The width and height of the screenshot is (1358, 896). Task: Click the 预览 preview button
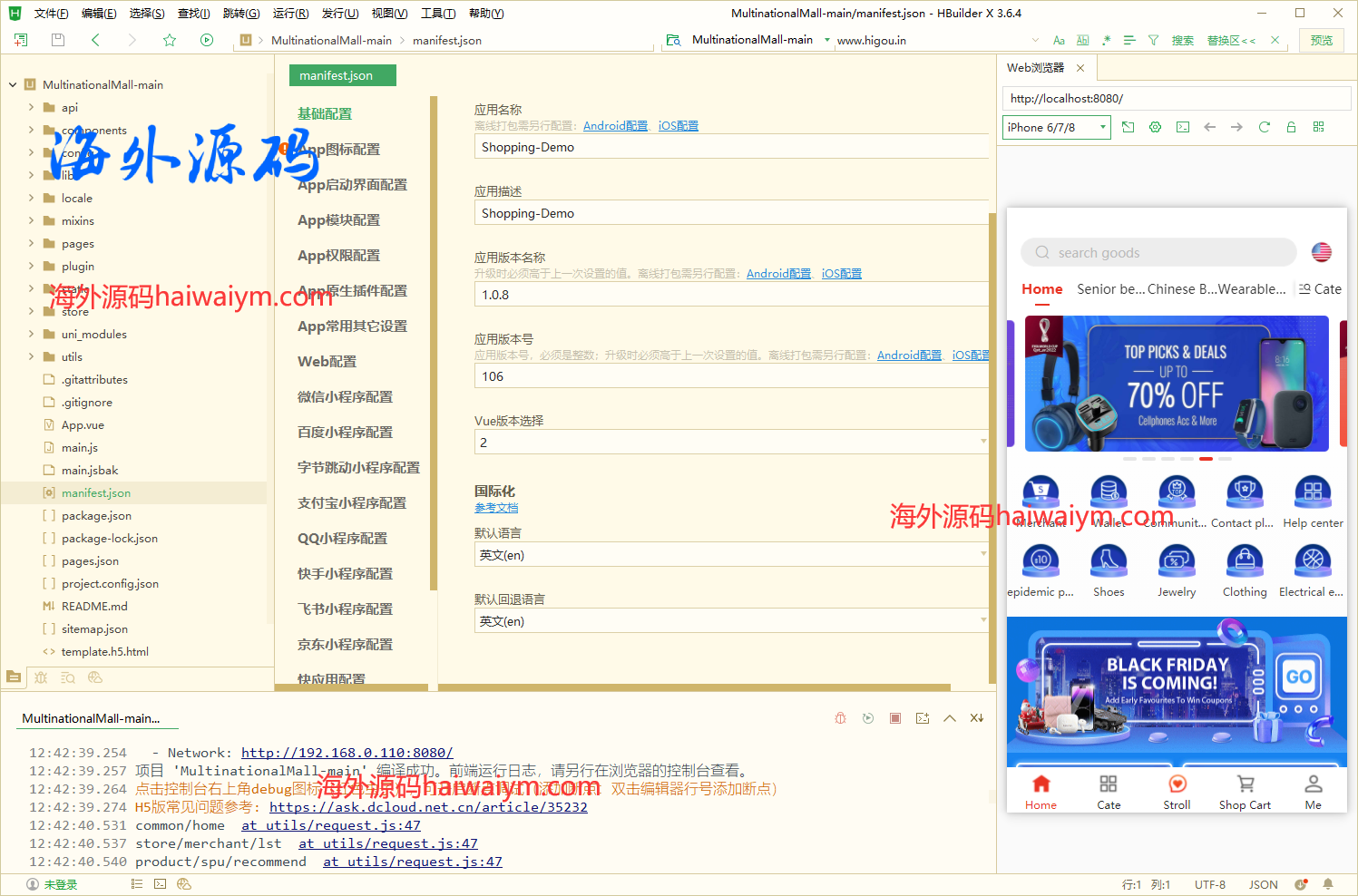coord(1322,40)
